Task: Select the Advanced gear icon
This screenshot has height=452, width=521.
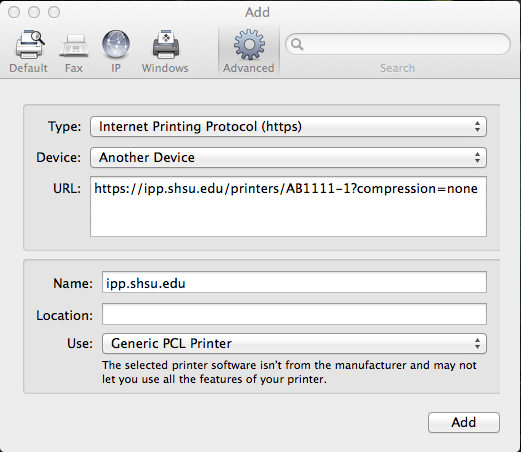Action: coord(249,44)
